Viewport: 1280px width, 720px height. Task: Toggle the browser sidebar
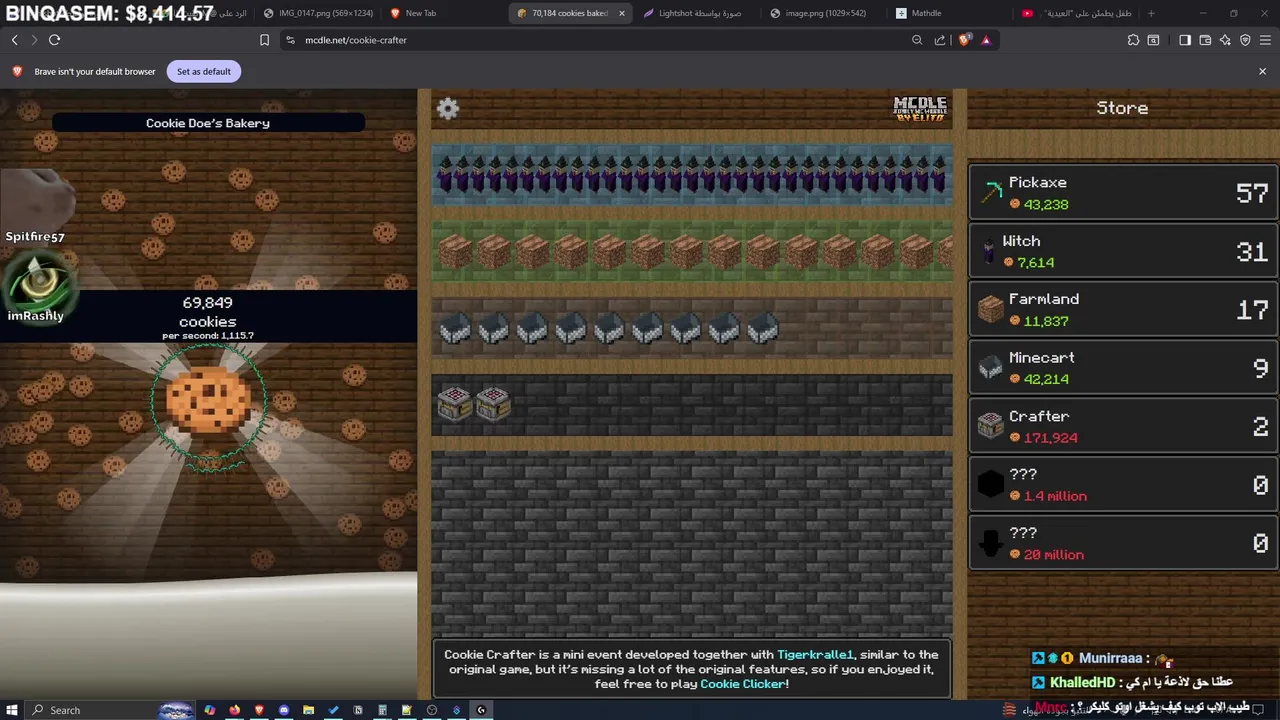pyautogui.click(x=1185, y=40)
